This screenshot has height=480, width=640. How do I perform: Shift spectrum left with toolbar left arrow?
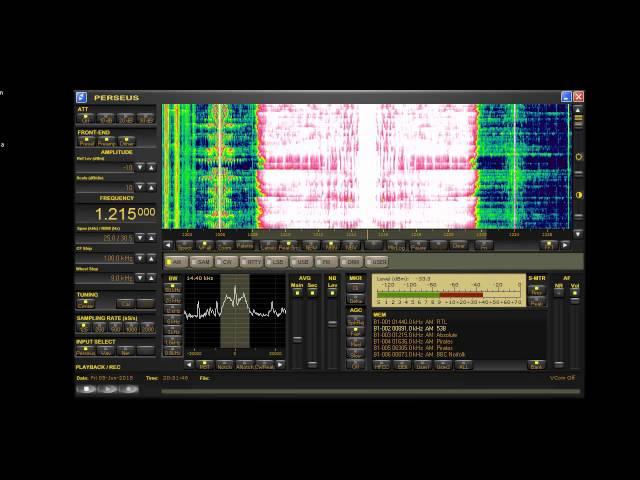click(x=168, y=245)
